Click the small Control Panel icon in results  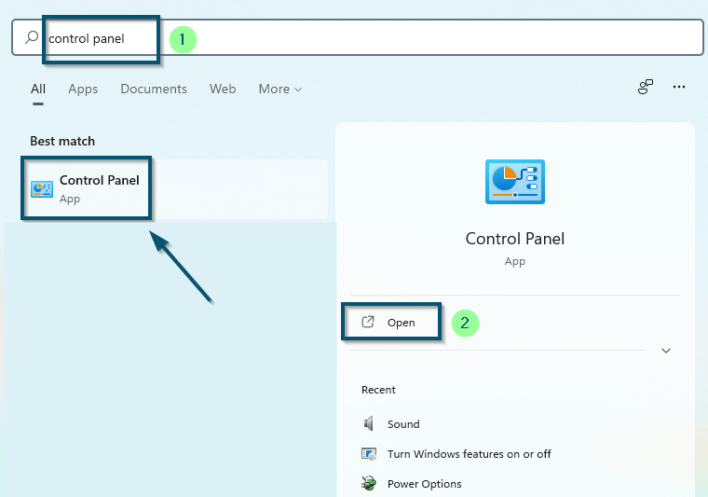[x=42, y=189]
